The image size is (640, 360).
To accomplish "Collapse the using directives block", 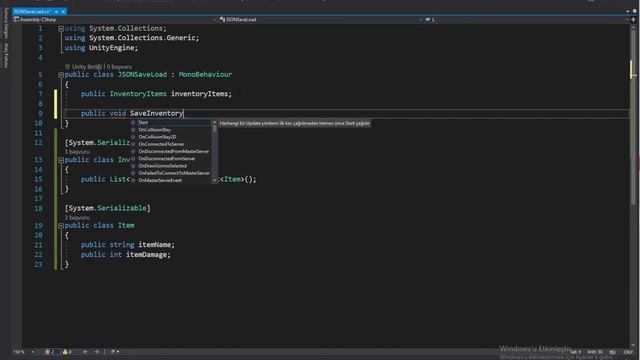I will point(61,29).
